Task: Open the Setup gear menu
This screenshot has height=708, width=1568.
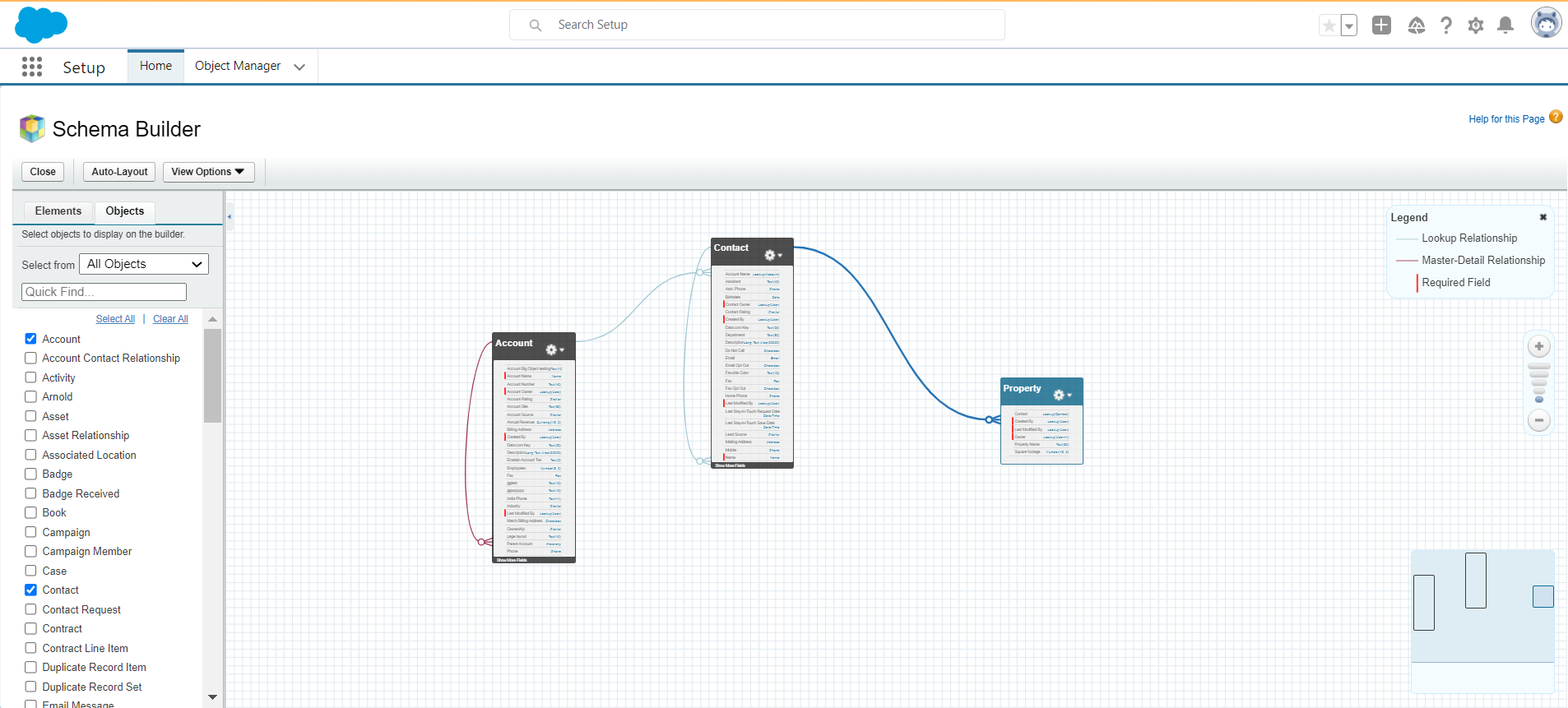Action: pos(1476,25)
